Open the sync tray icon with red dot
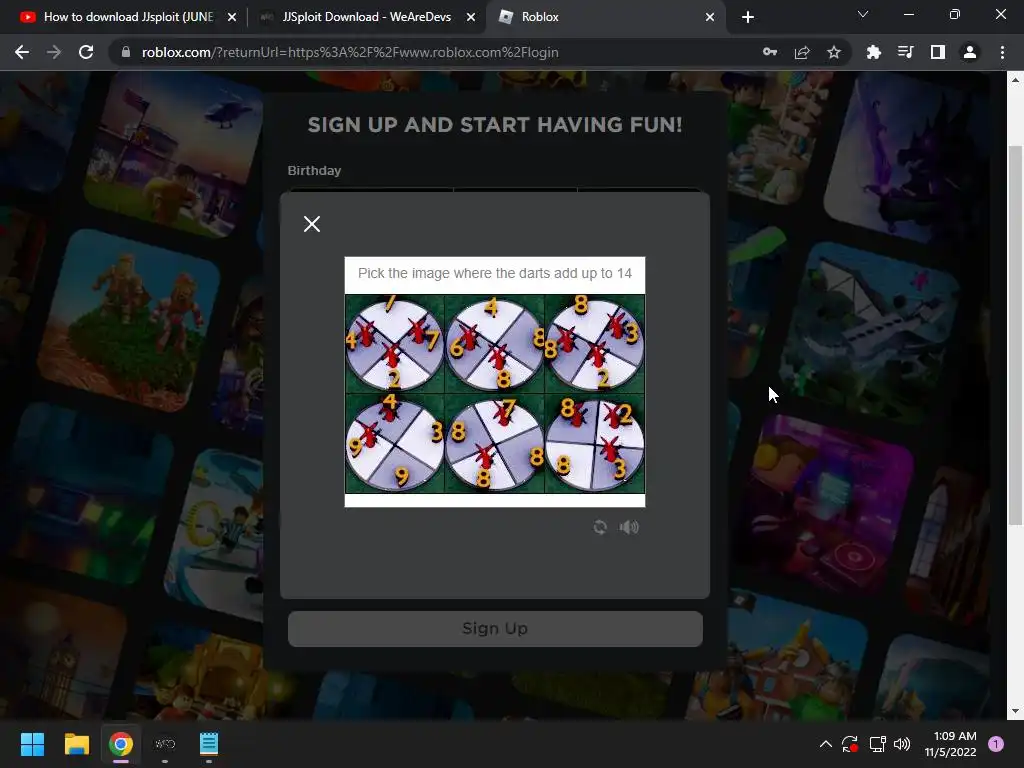The image size is (1024, 768). tap(850, 744)
